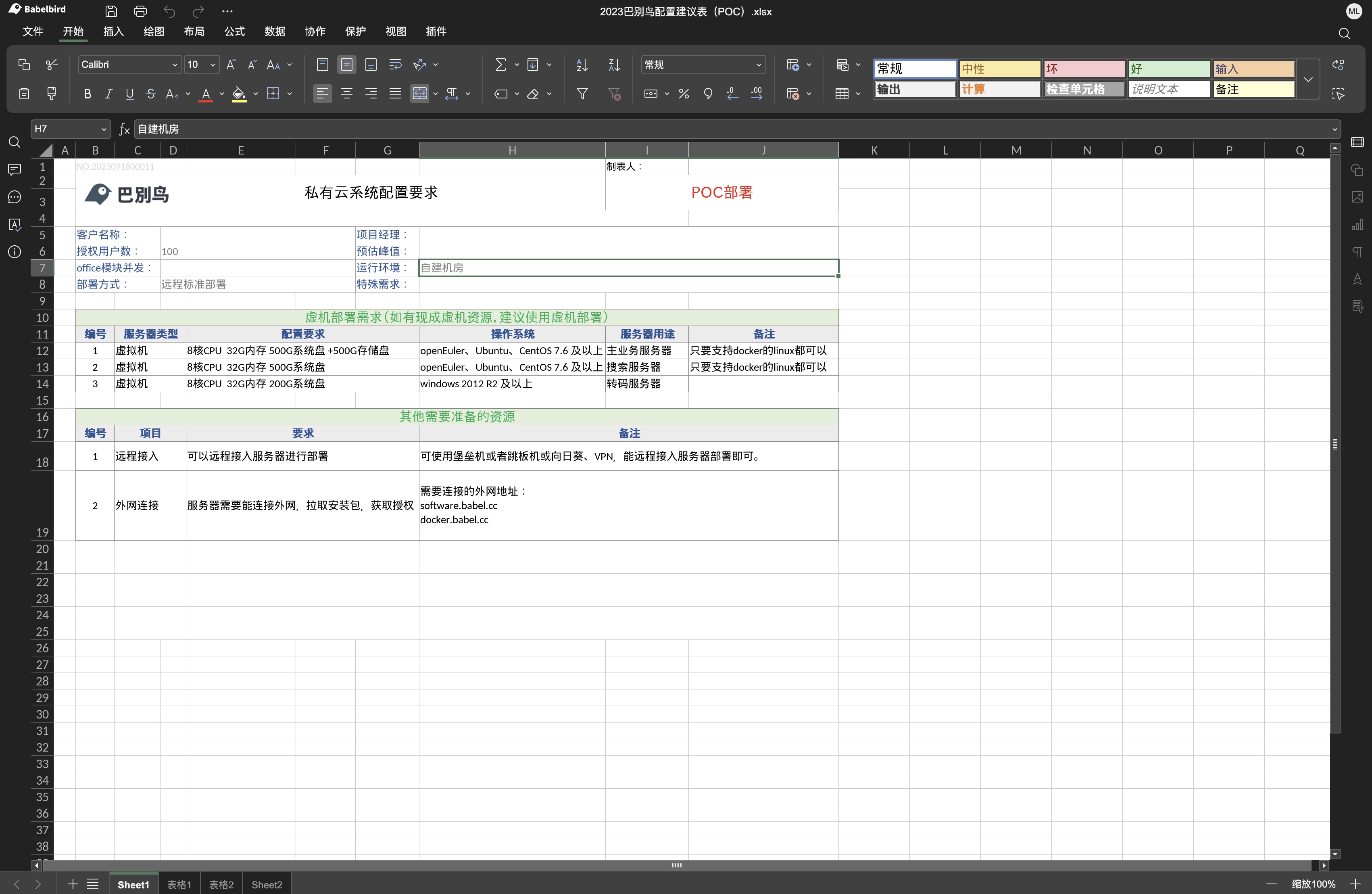1372x894 pixels.
Task: Open the borders dropdown arrow
Action: tap(290, 94)
